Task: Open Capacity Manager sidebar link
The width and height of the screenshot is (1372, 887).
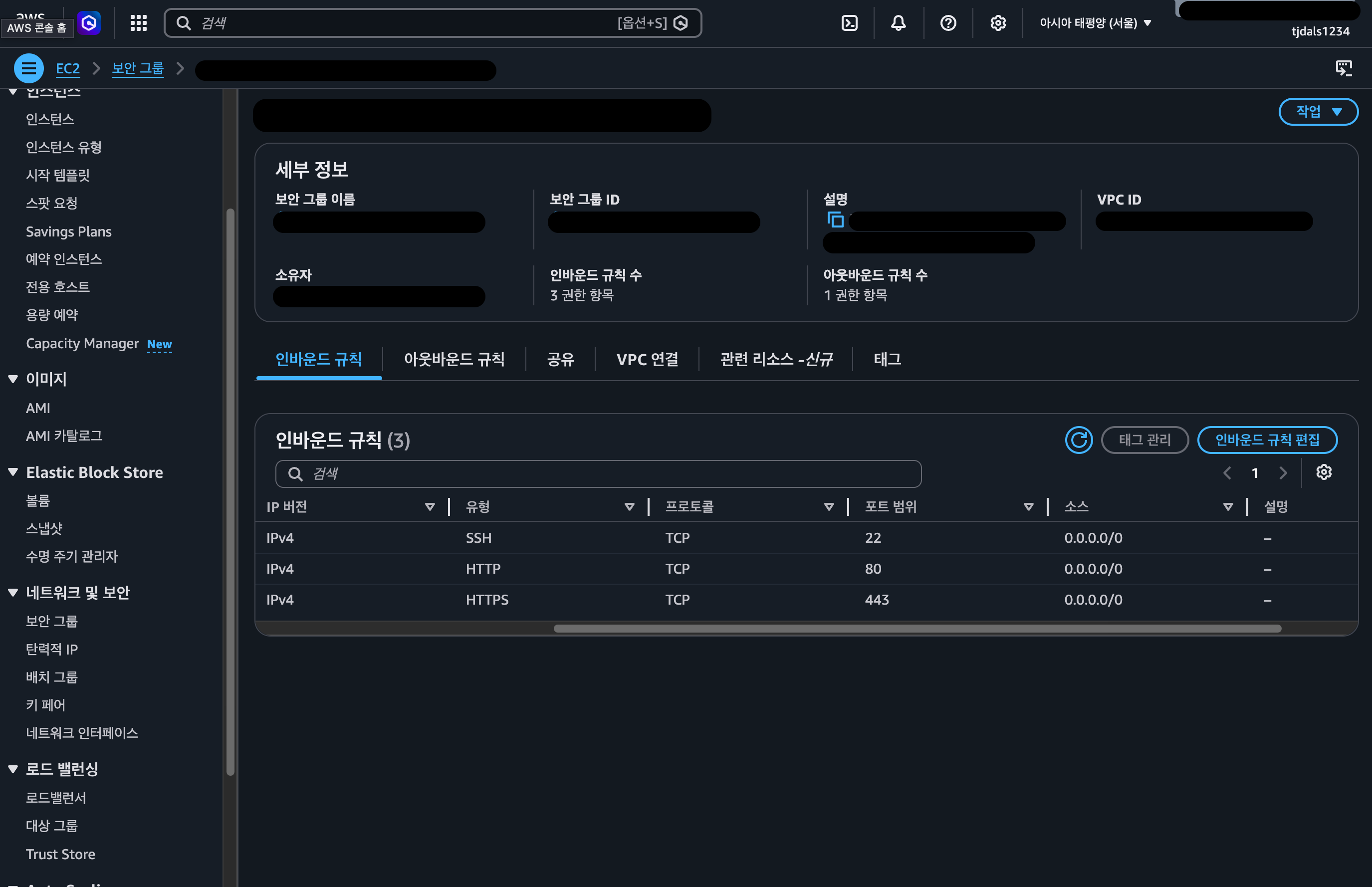Action: pos(82,343)
